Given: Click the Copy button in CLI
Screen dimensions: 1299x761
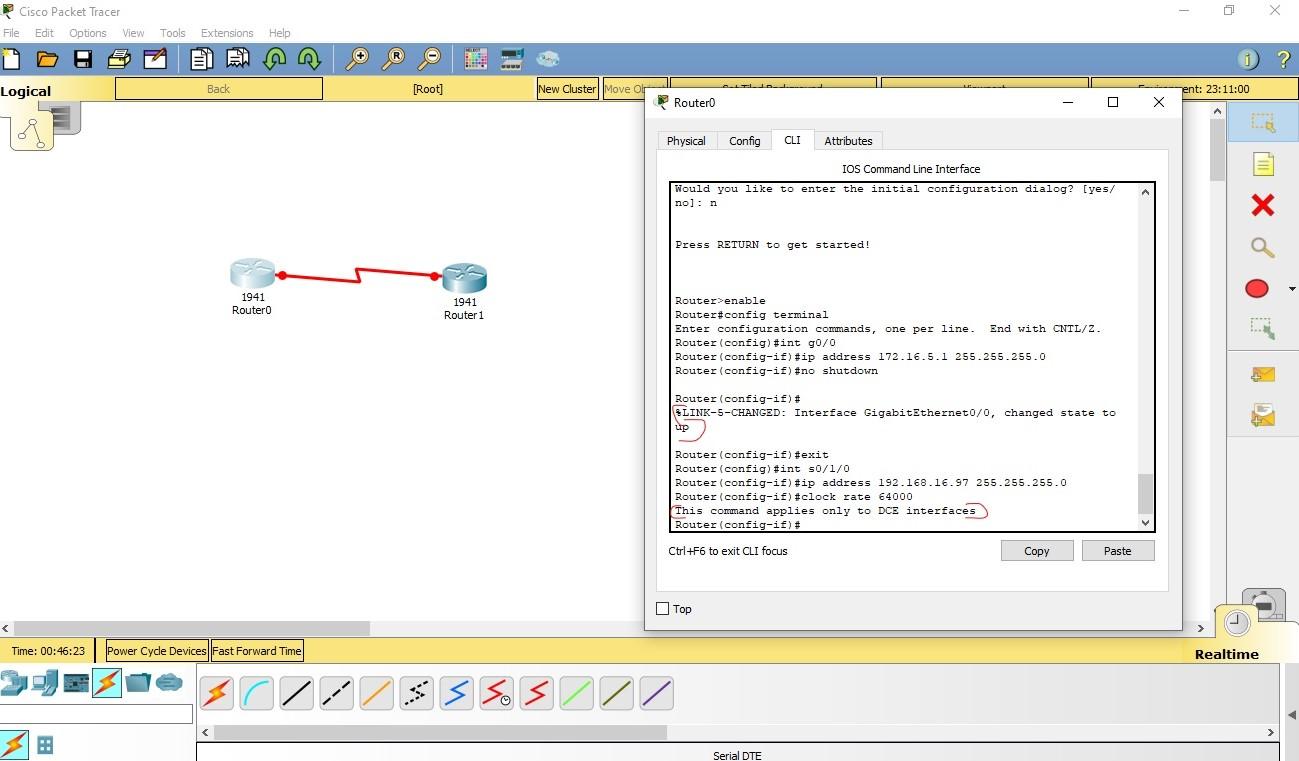Looking at the screenshot, I should pyautogui.click(x=1037, y=551).
